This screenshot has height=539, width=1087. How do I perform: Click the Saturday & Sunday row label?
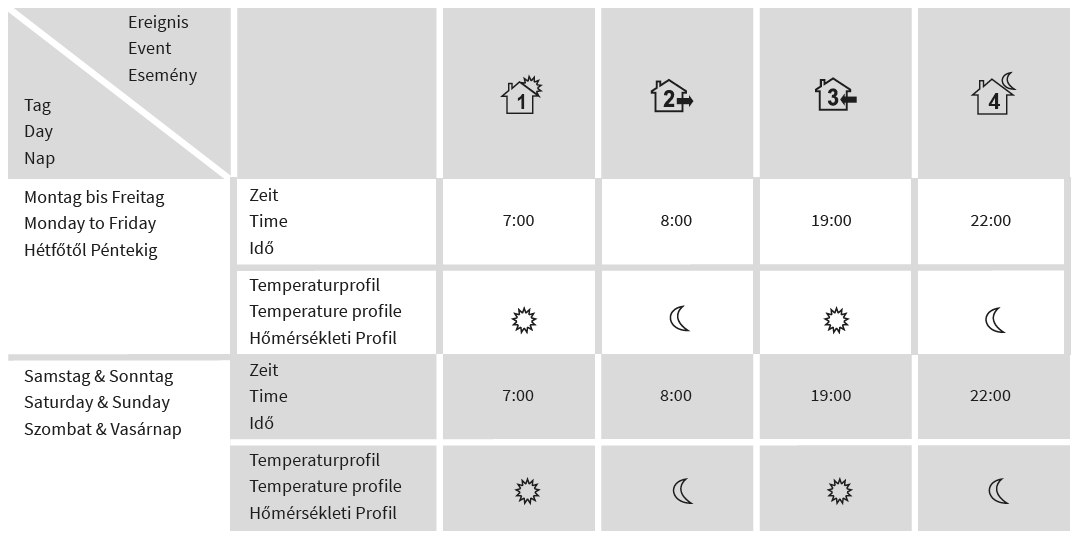click(x=97, y=403)
